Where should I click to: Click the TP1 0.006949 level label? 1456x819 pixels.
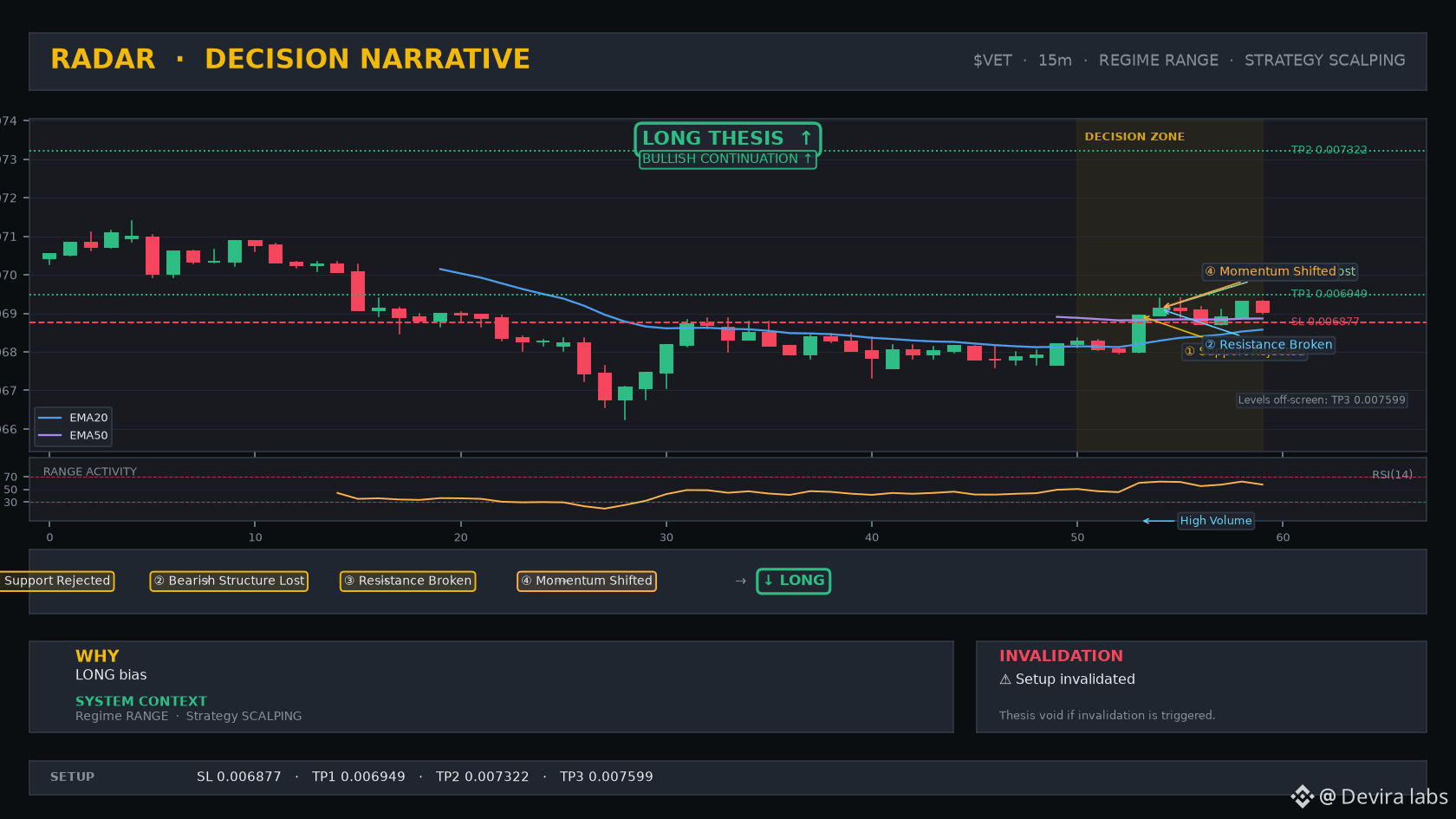(1329, 294)
